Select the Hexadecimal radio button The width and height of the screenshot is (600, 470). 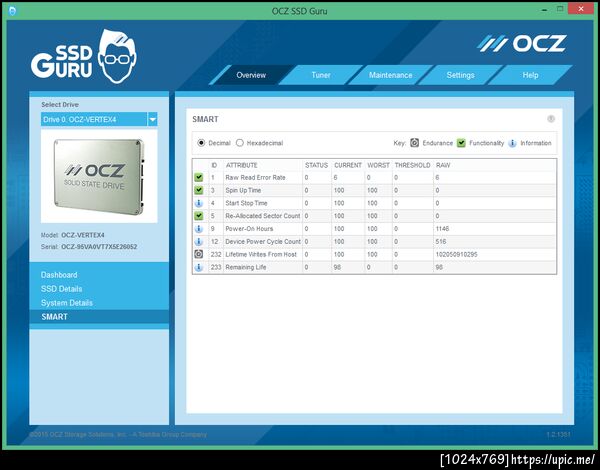tap(240, 143)
